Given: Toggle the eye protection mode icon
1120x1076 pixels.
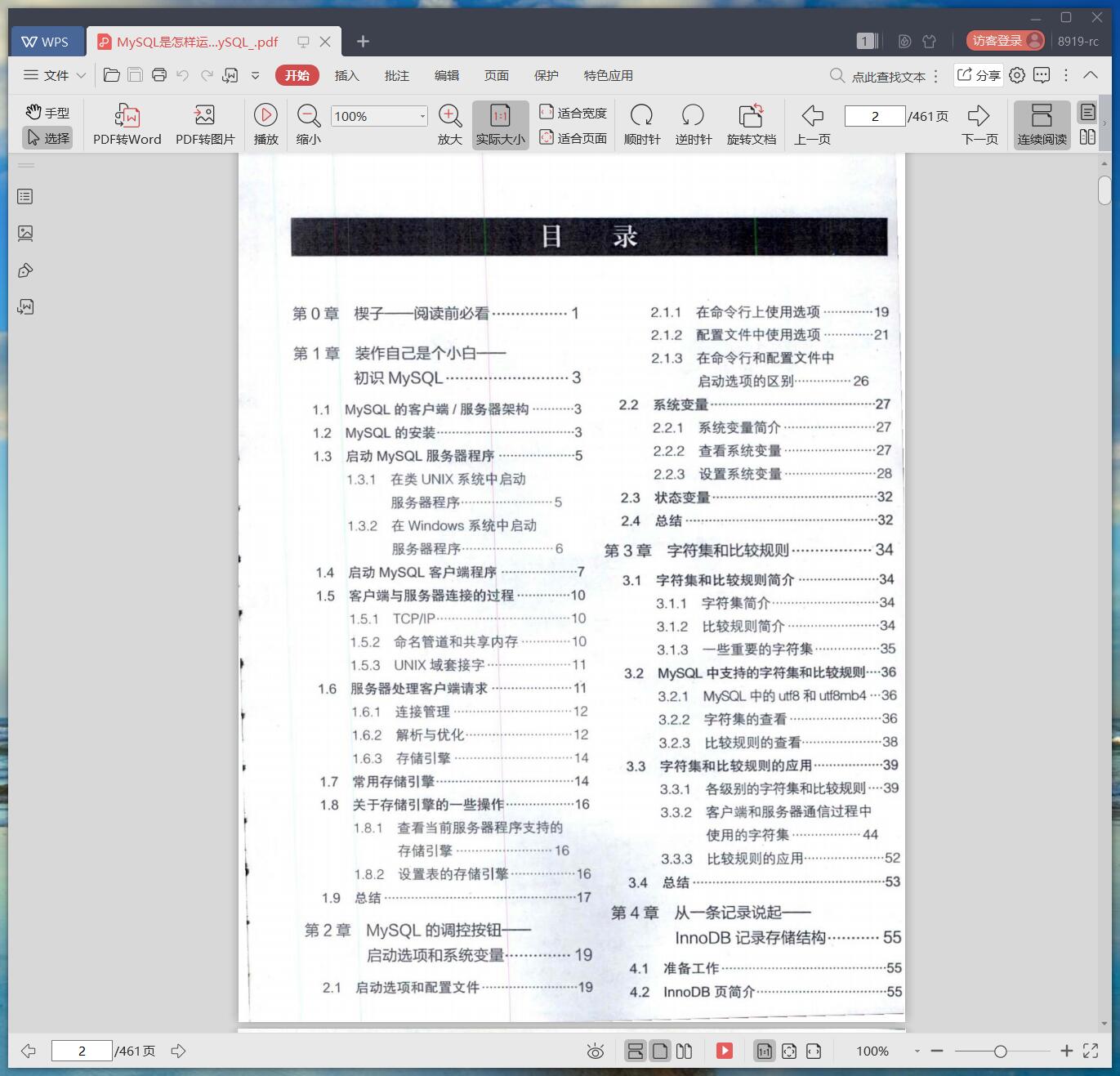Looking at the screenshot, I should click(596, 1051).
